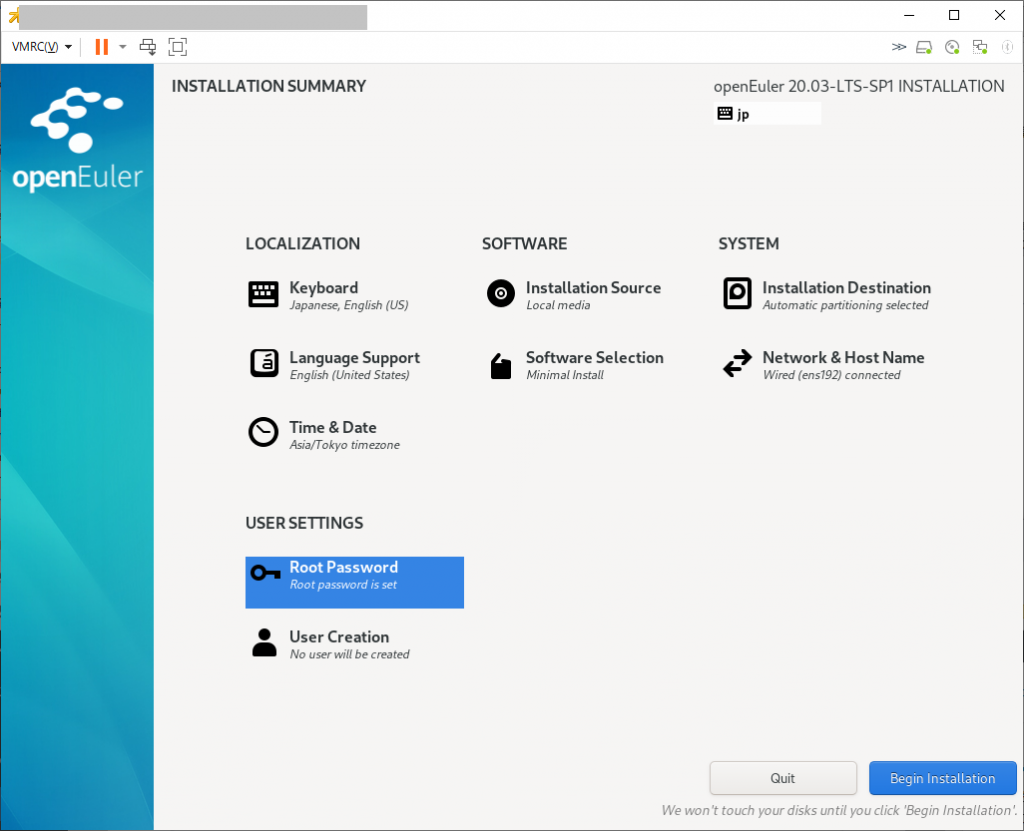Maximize the VMRC window
1024x831 pixels.
[953, 15]
